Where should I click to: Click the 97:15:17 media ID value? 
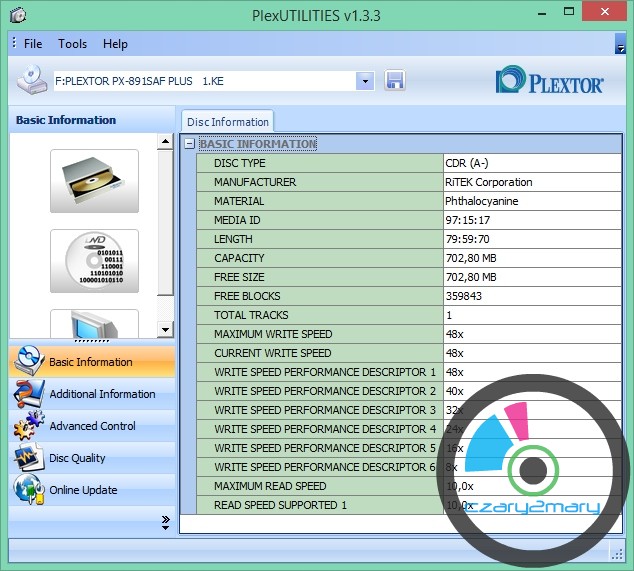click(x=468, y=220)
